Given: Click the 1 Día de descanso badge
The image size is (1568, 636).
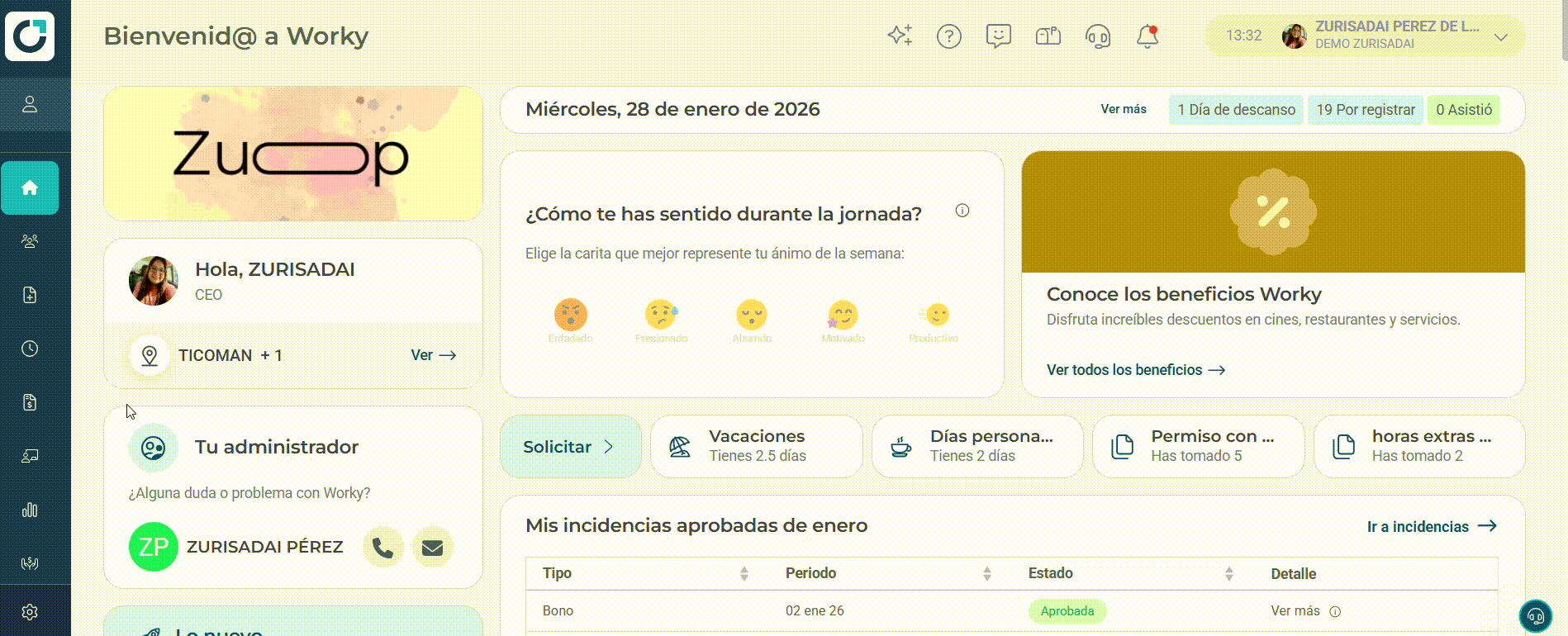Looking at the screenshot, I should click(1236, 110).
